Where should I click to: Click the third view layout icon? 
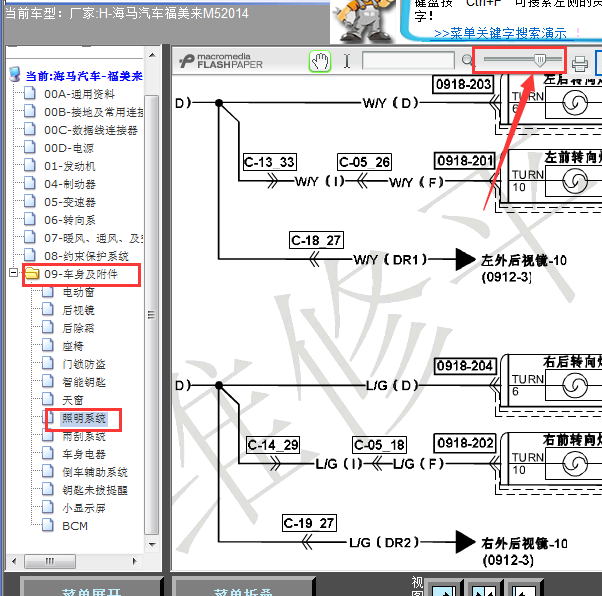pyautogui.click(x=524, y=589)
